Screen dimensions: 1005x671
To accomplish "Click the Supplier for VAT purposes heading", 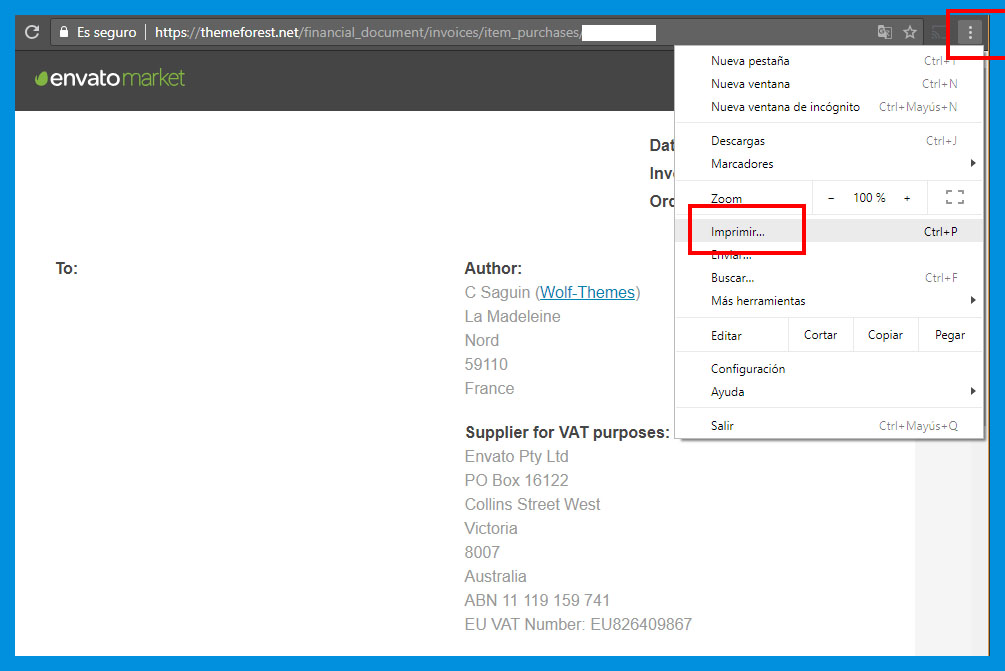I will [567, 433].
